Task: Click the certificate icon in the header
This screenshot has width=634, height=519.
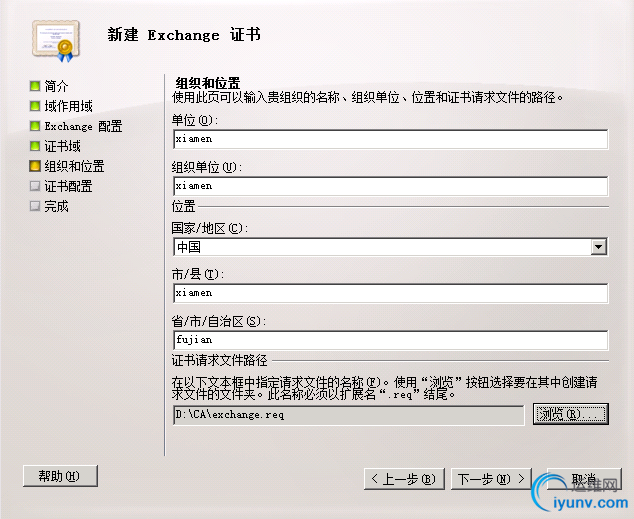Action: [56, 41]
